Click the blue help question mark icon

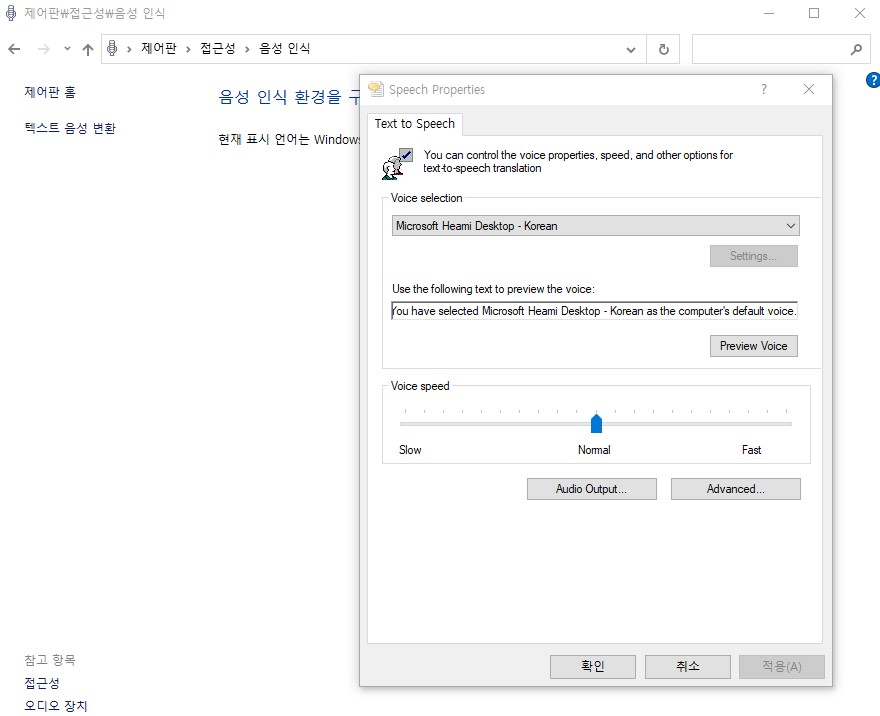[872, 80]
